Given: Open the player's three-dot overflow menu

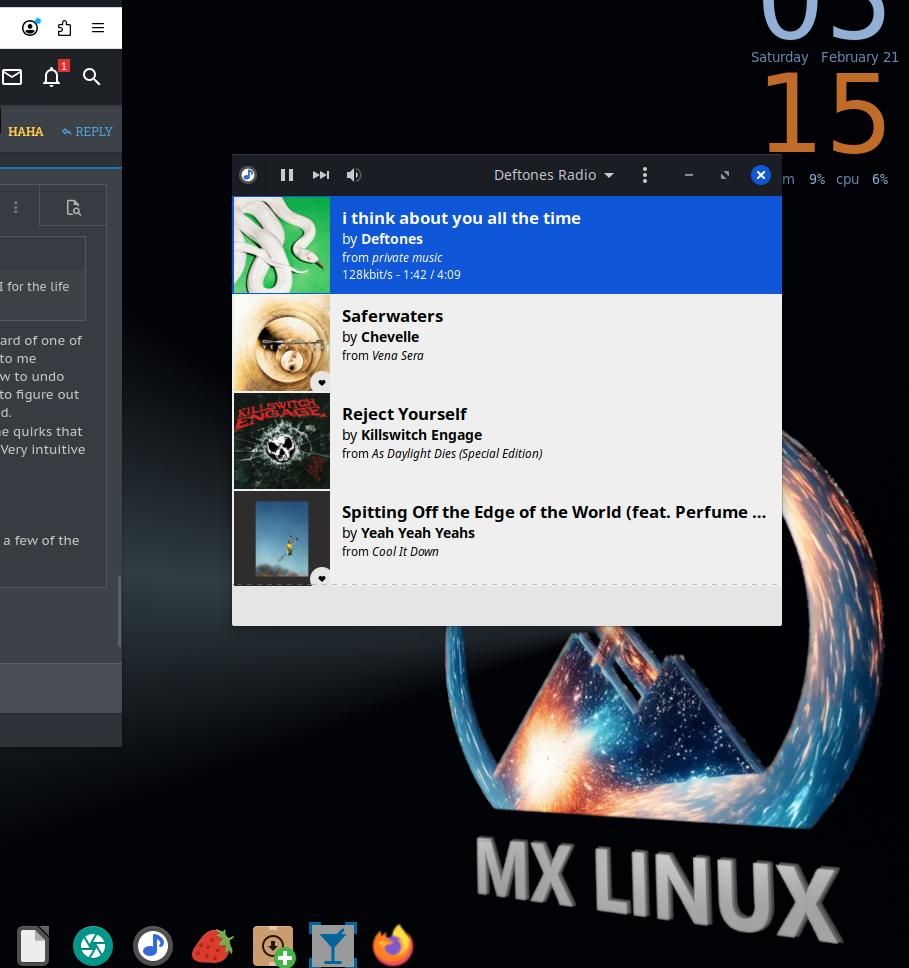Looking at the screenshot, I should coord(645,175).
